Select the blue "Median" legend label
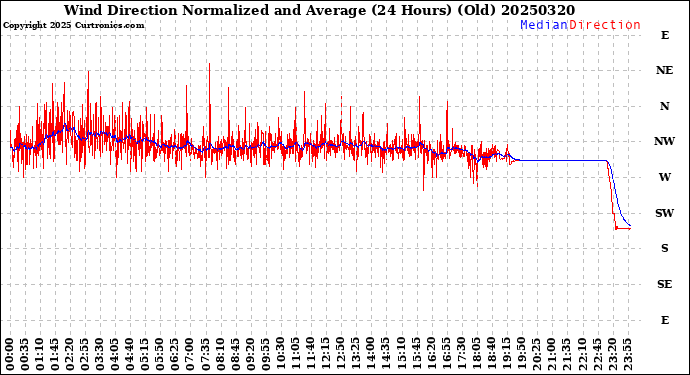690x375 pixels. point(544,25)
